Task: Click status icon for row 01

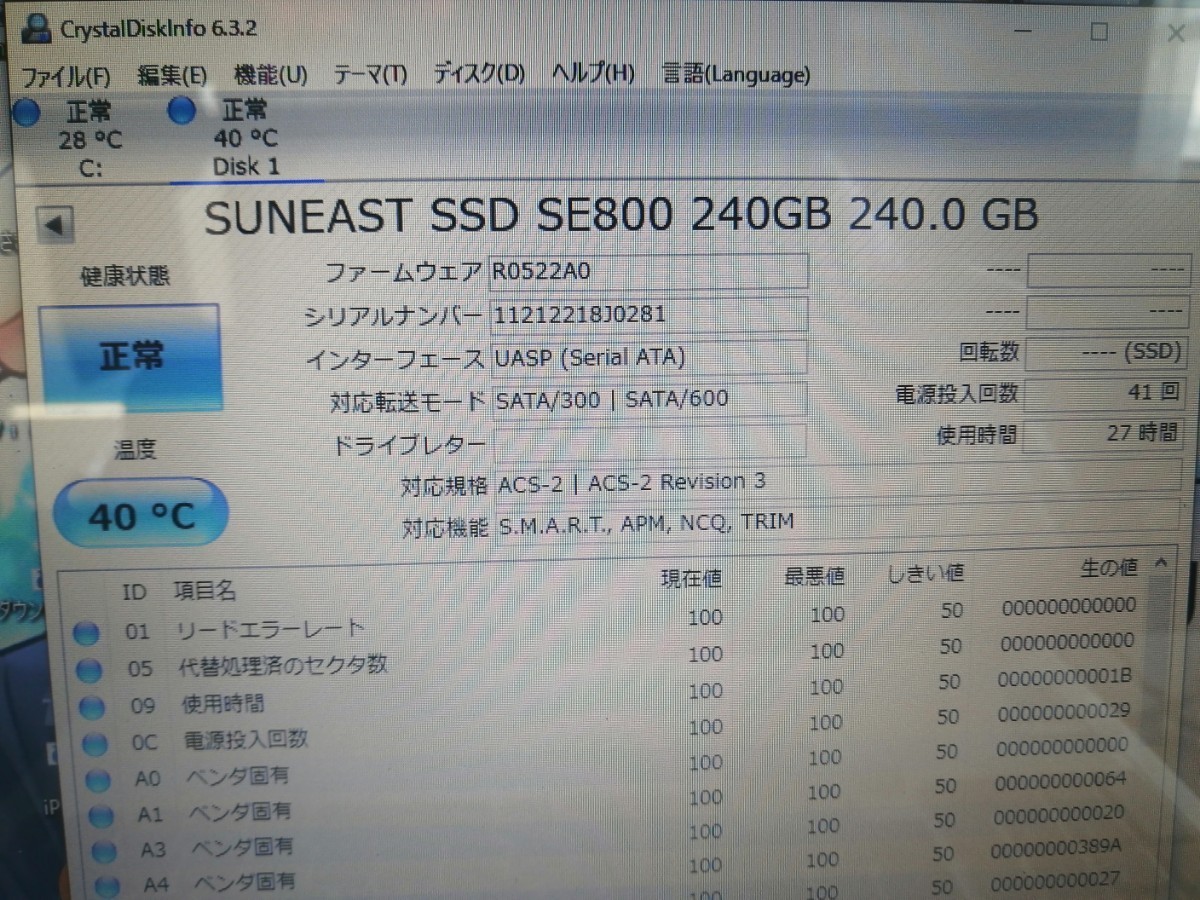Action: pos(87,632)
